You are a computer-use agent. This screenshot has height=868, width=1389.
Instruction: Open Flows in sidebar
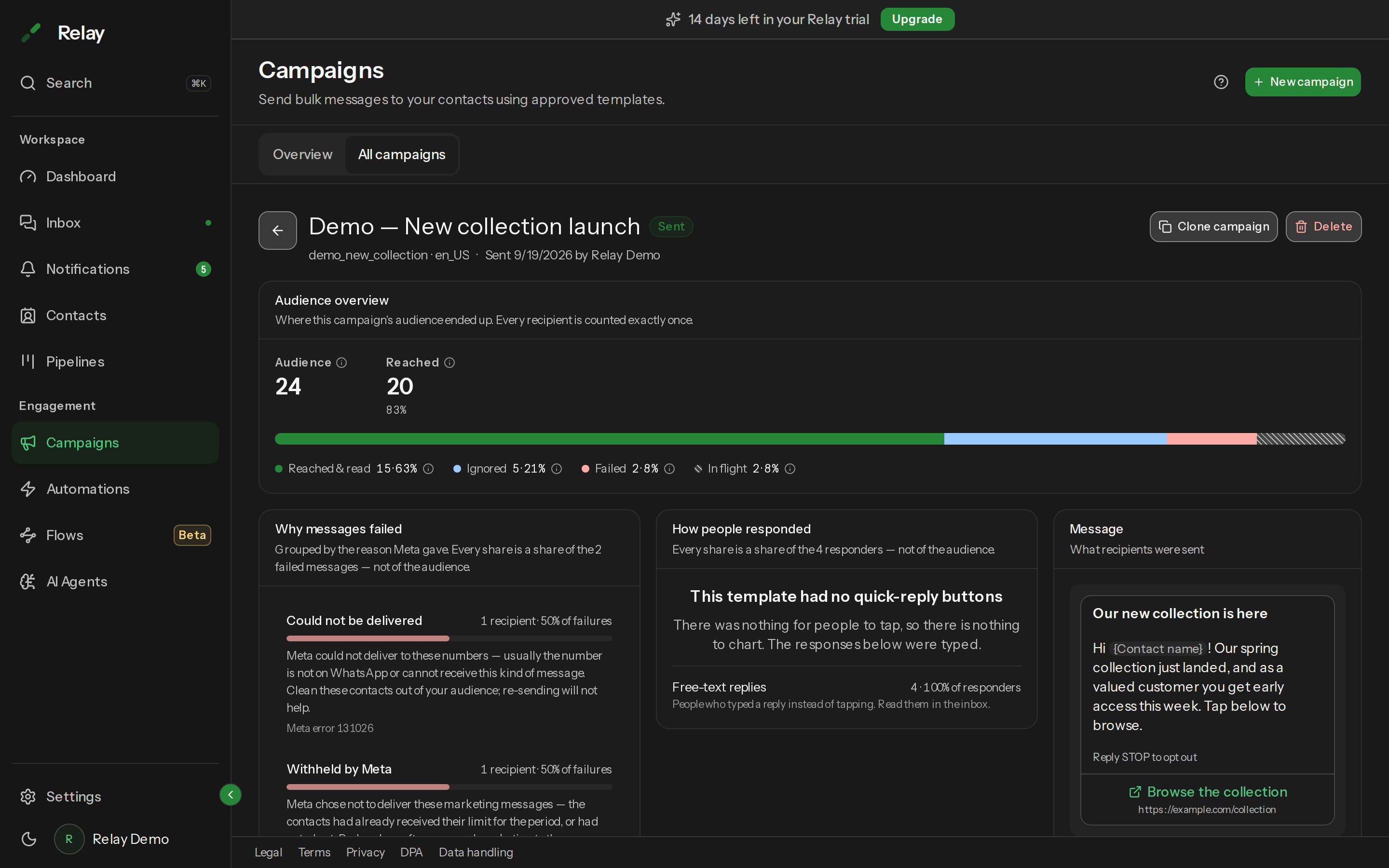(115, 535)
